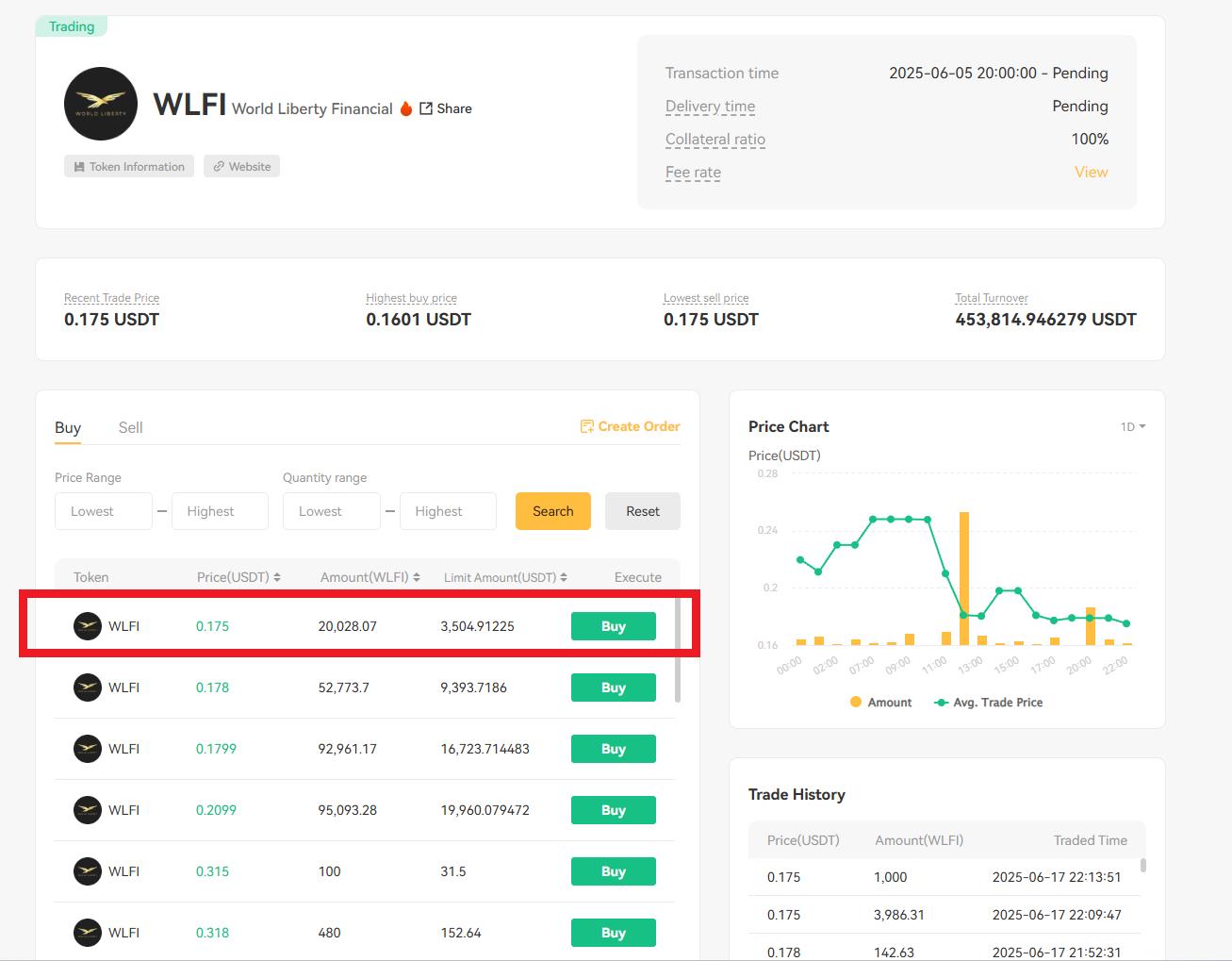1232x961 pixels.
Task: Buy the order priced 0.318
Action: click(x=614, y=933)
